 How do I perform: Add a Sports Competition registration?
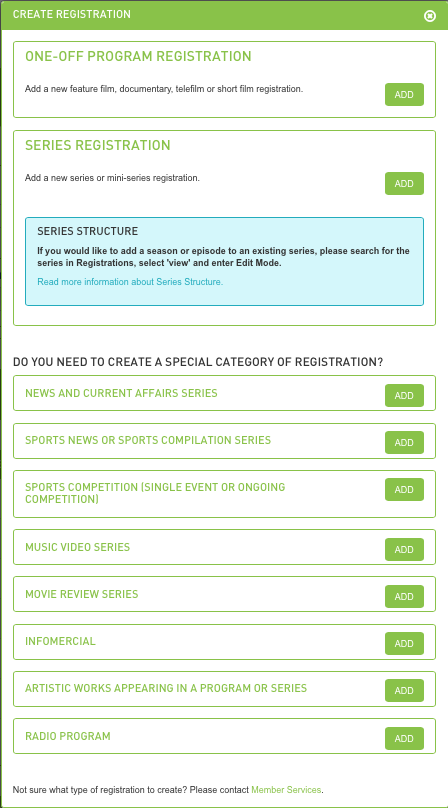[x=404, y=490]
